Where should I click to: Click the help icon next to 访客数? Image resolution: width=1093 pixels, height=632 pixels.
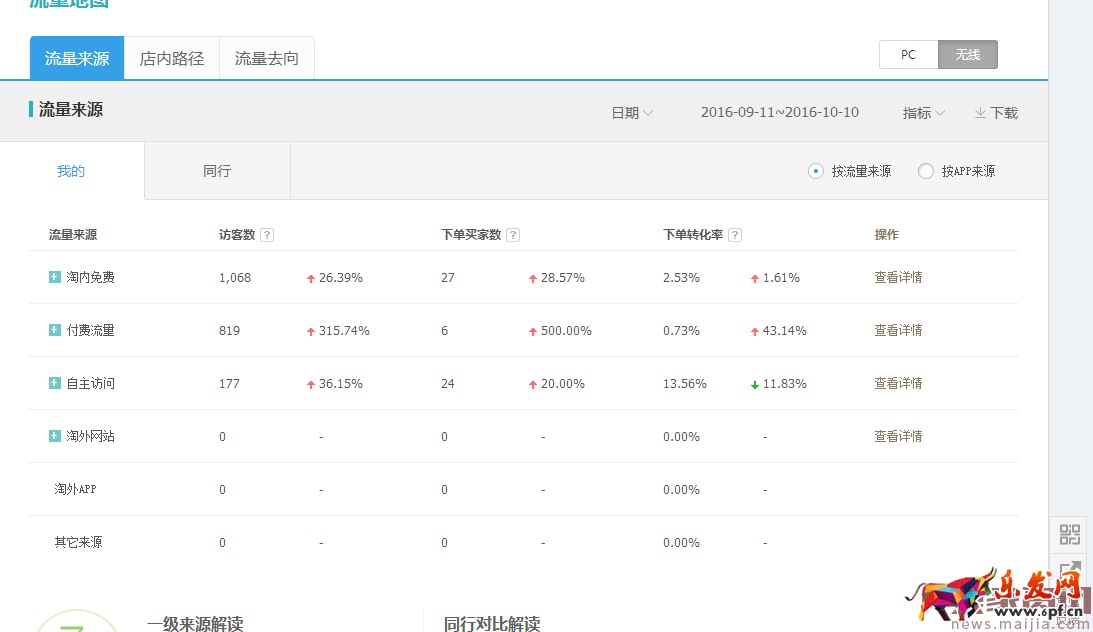(267, 235)
